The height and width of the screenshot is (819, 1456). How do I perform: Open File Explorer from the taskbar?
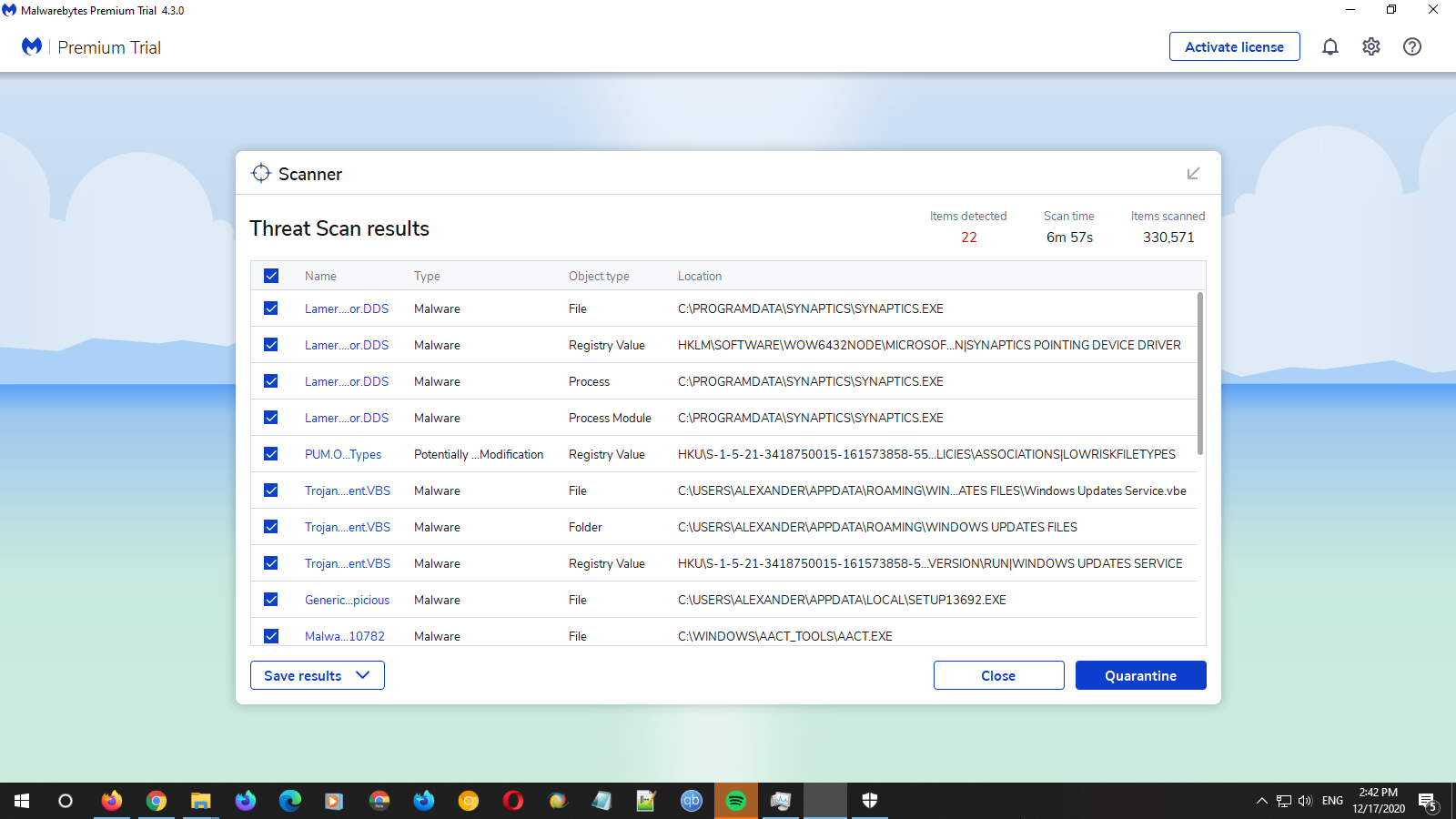coord(201,801)
